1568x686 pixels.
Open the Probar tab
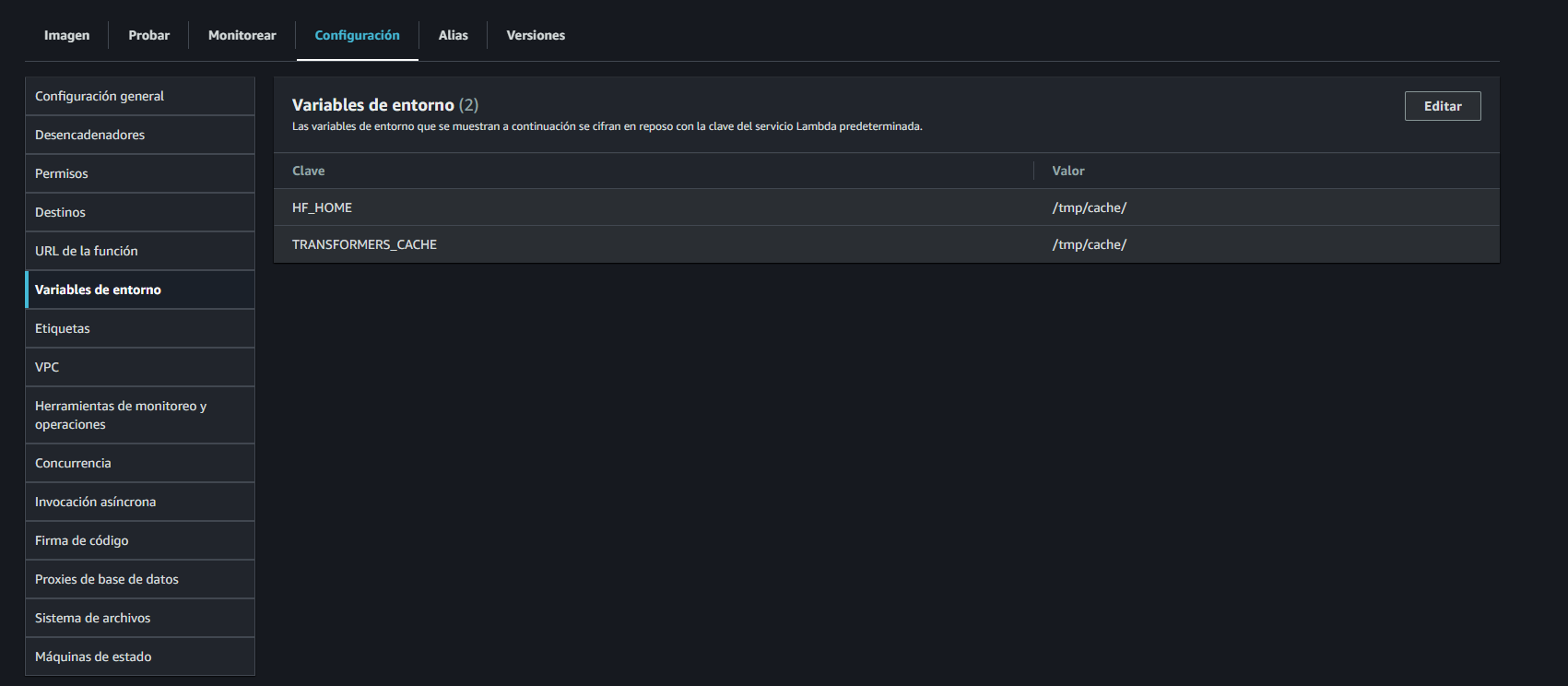[148, 35]
